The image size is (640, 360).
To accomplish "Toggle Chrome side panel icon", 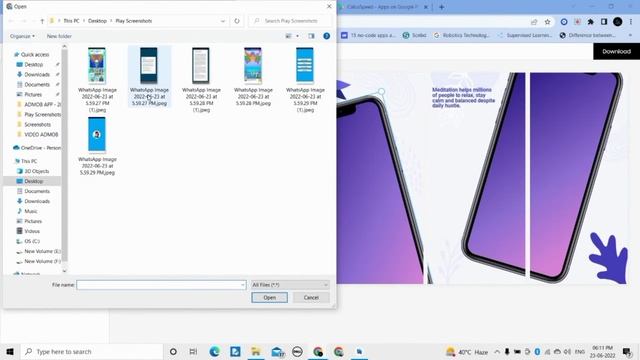I will point(604,22).
